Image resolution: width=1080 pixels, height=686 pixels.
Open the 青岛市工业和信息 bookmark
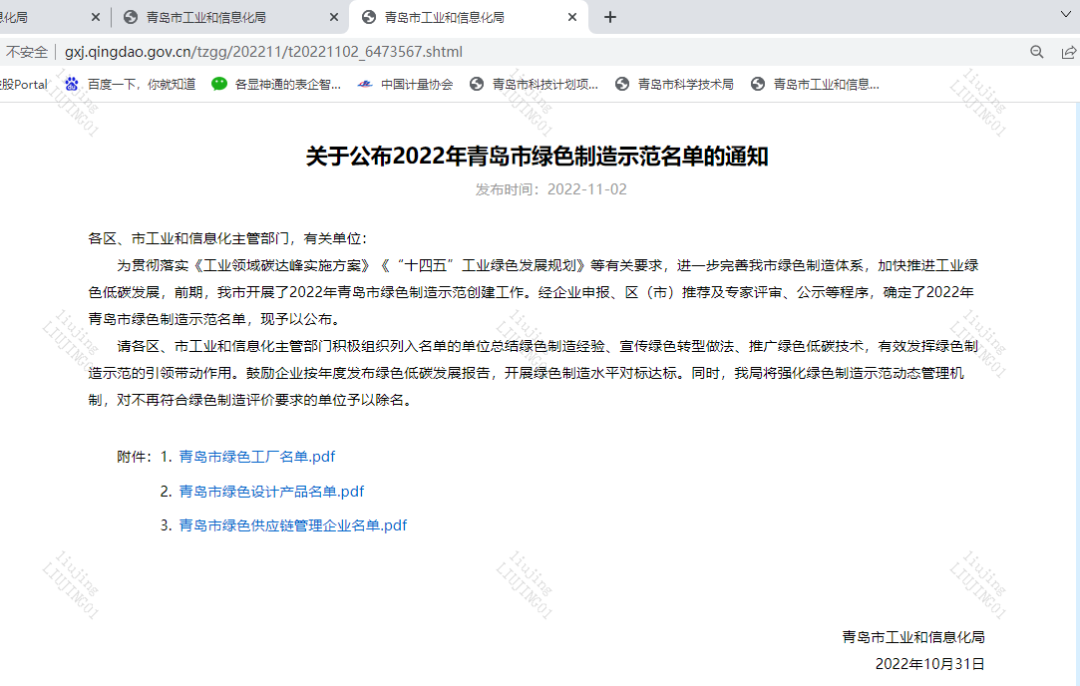pos(815,84)
